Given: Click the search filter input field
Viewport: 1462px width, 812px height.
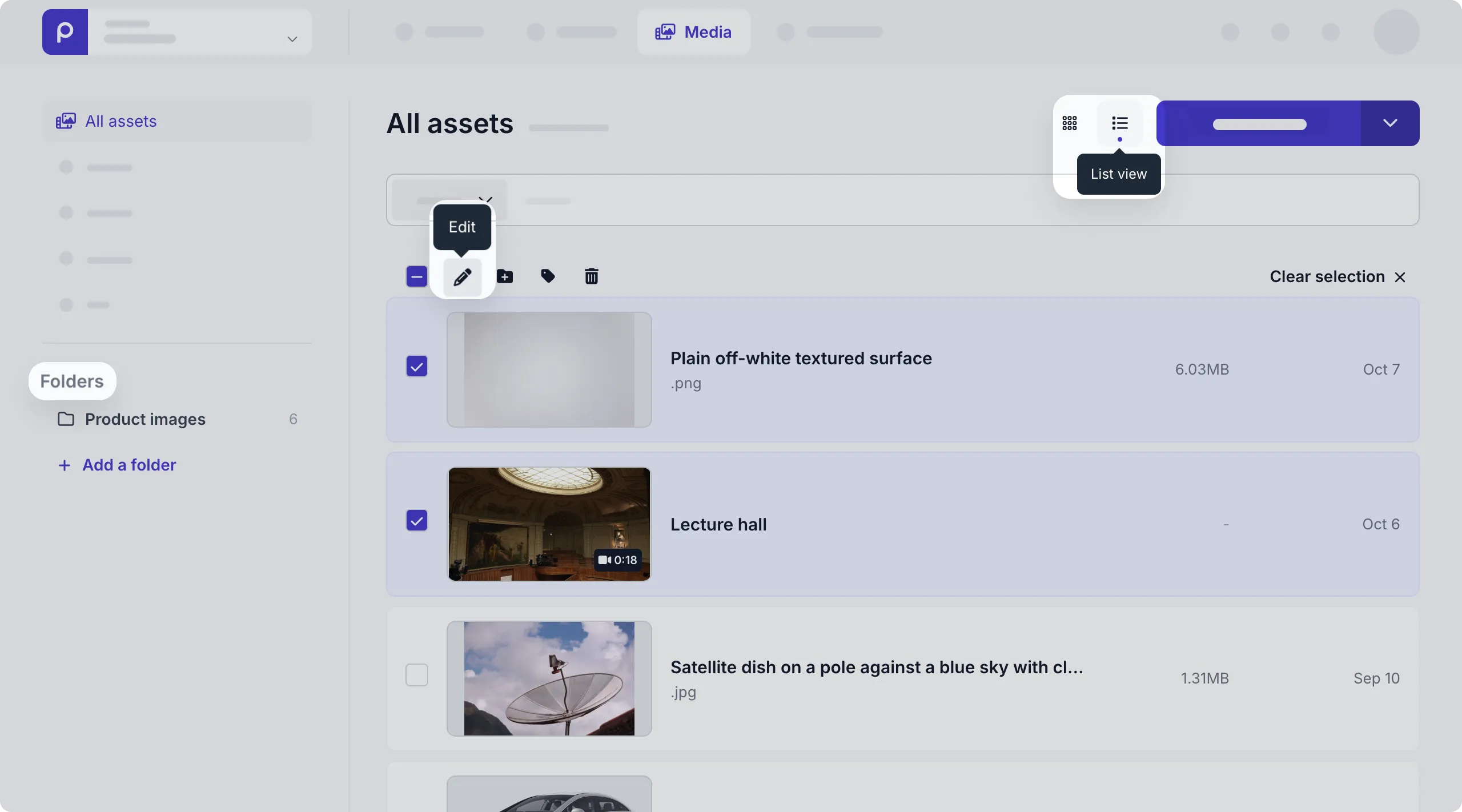Looking at the screenshot, I should (x=902, y=200).
